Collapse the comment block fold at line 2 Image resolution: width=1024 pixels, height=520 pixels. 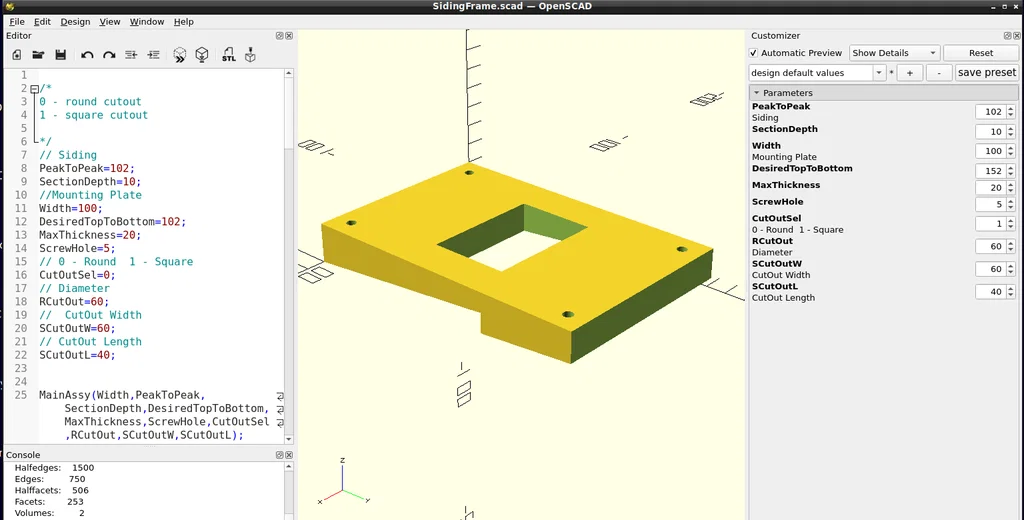(x=34, y=89)
